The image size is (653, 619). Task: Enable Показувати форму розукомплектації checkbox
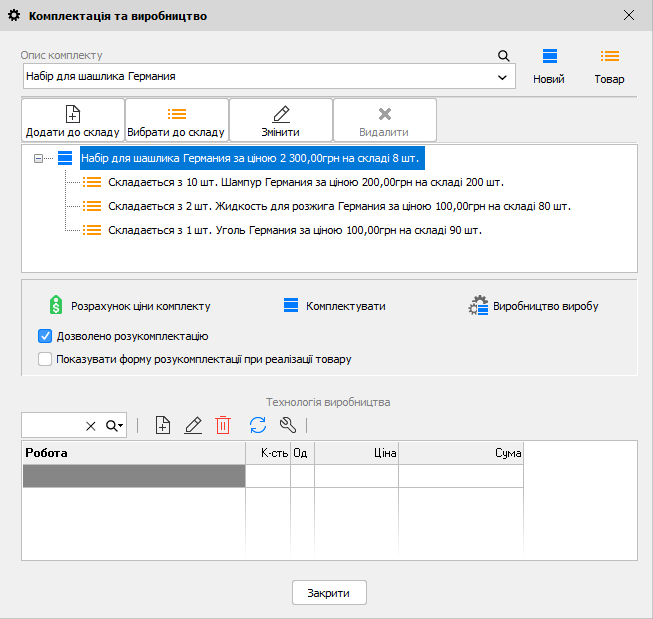pos(44,359)
